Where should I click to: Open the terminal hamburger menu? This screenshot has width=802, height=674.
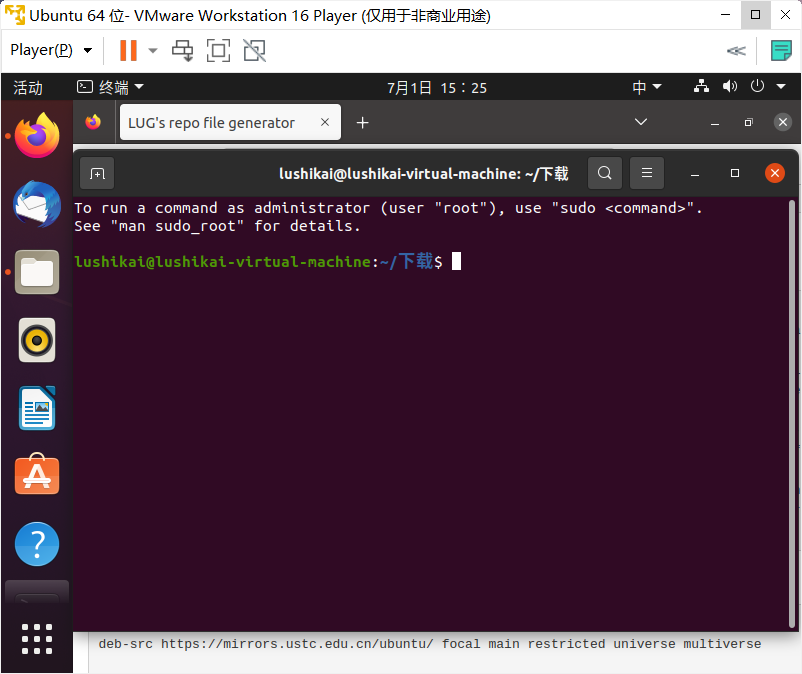647,173
